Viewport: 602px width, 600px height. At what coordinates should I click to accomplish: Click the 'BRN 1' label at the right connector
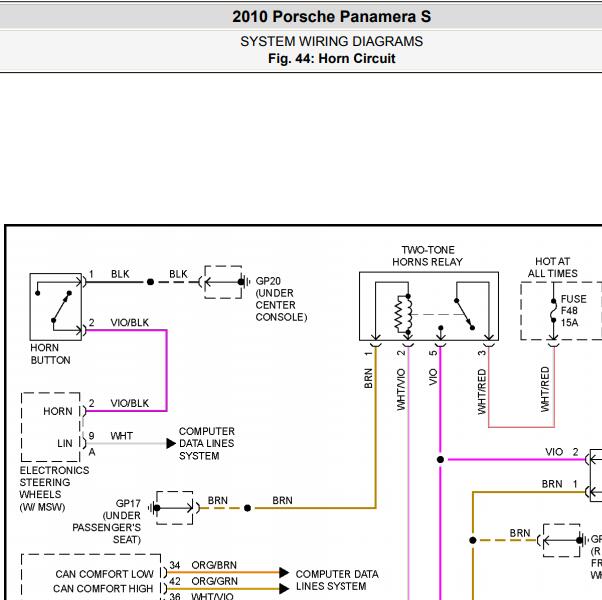[x=560, y=484]
